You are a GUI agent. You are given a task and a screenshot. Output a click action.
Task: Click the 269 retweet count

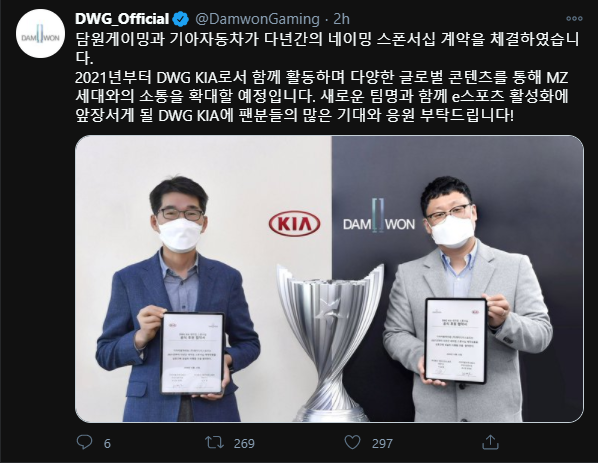pyautogui.click(x=244, y=444)
